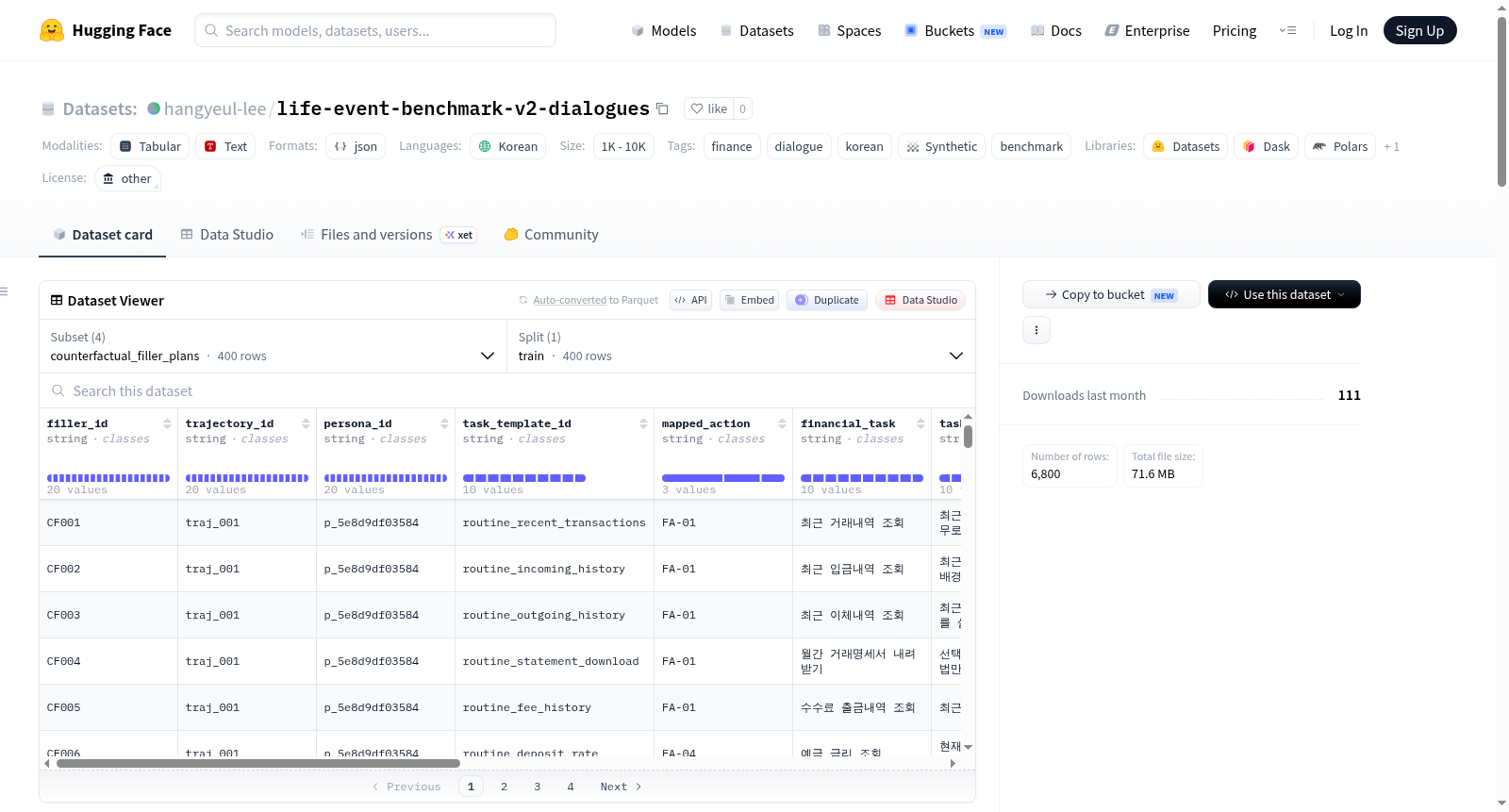The height and width of the screenshot is (812, 1509).
Task: Click the API button in Dataset Viewer
Action: tap(690, 300)
